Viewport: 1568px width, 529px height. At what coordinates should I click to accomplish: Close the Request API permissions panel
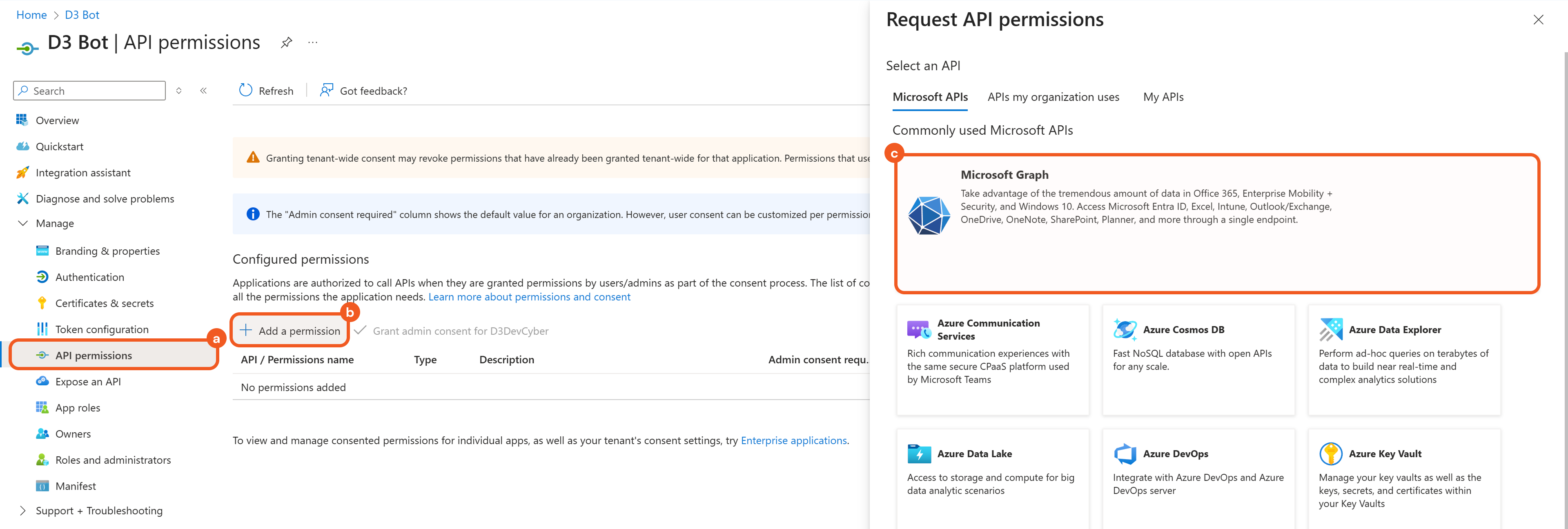[1538, 20]
